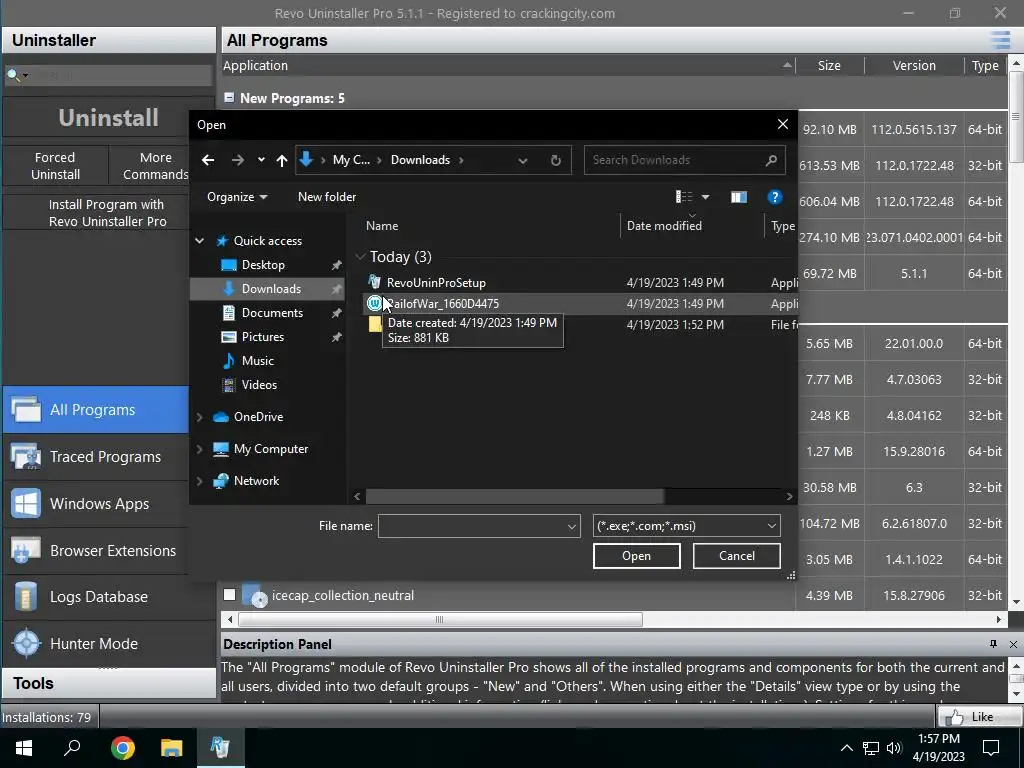Open the volume control in tray
Image resolution: width=1024 pixels, height=768 pixels.
[894, 748]
